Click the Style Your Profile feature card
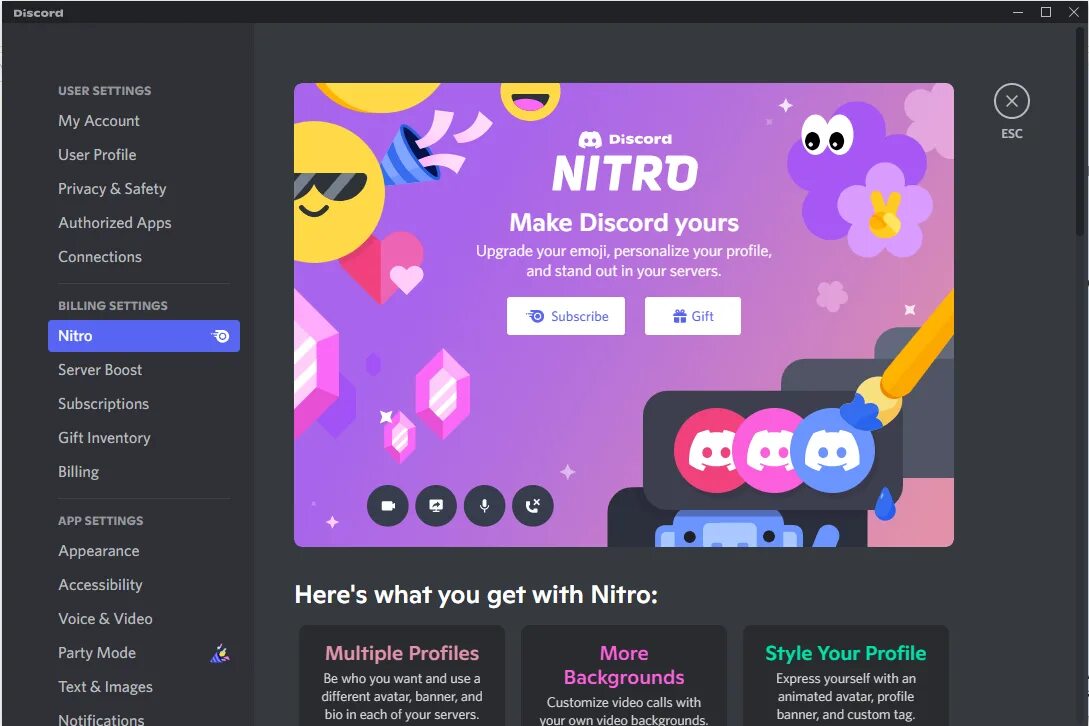This screenshot has height=726, width=1089. (846, 676)
